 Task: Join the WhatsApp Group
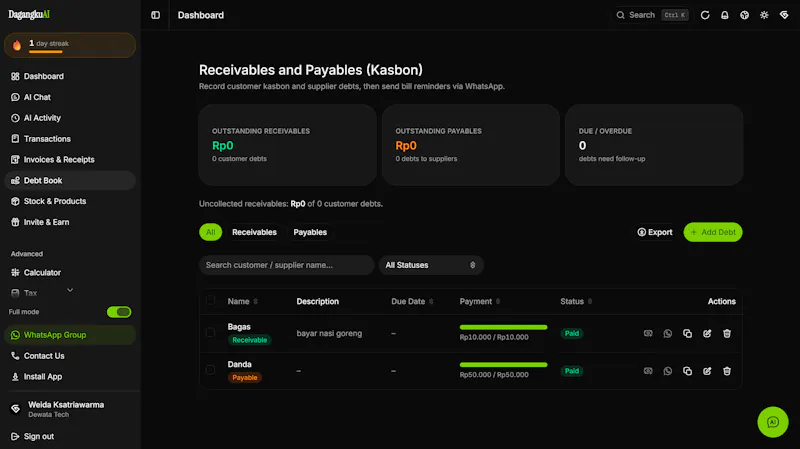[x=70, y=335]
